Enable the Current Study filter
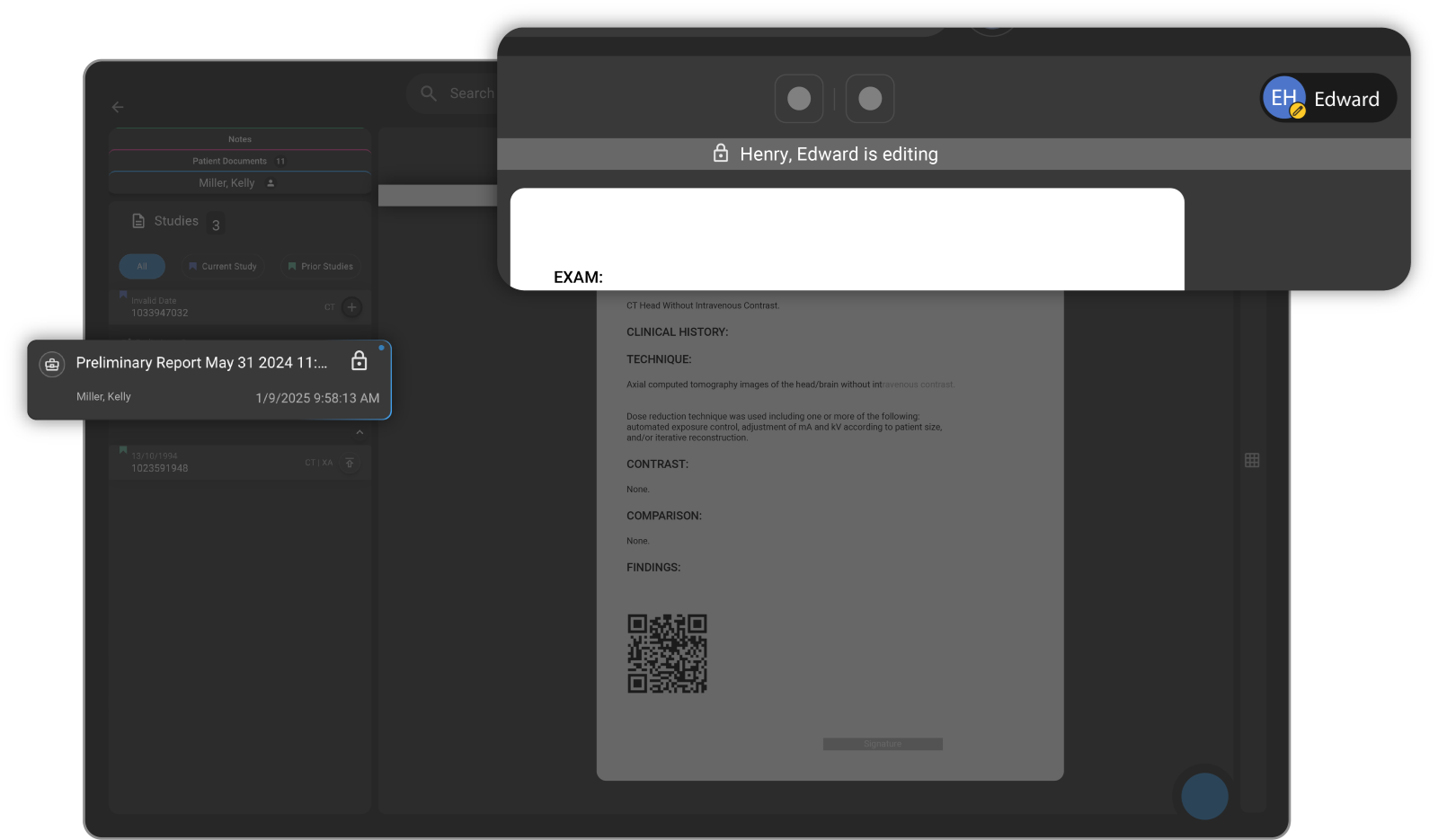Screen dimensions: 1438x840 tap(223, 266)
